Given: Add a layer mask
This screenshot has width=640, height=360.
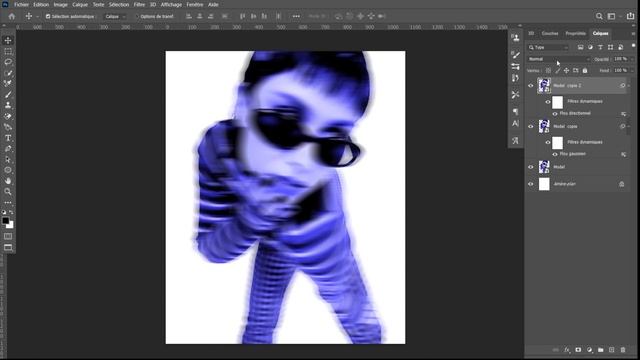Looking at the screenshot, I should [578, 350].
